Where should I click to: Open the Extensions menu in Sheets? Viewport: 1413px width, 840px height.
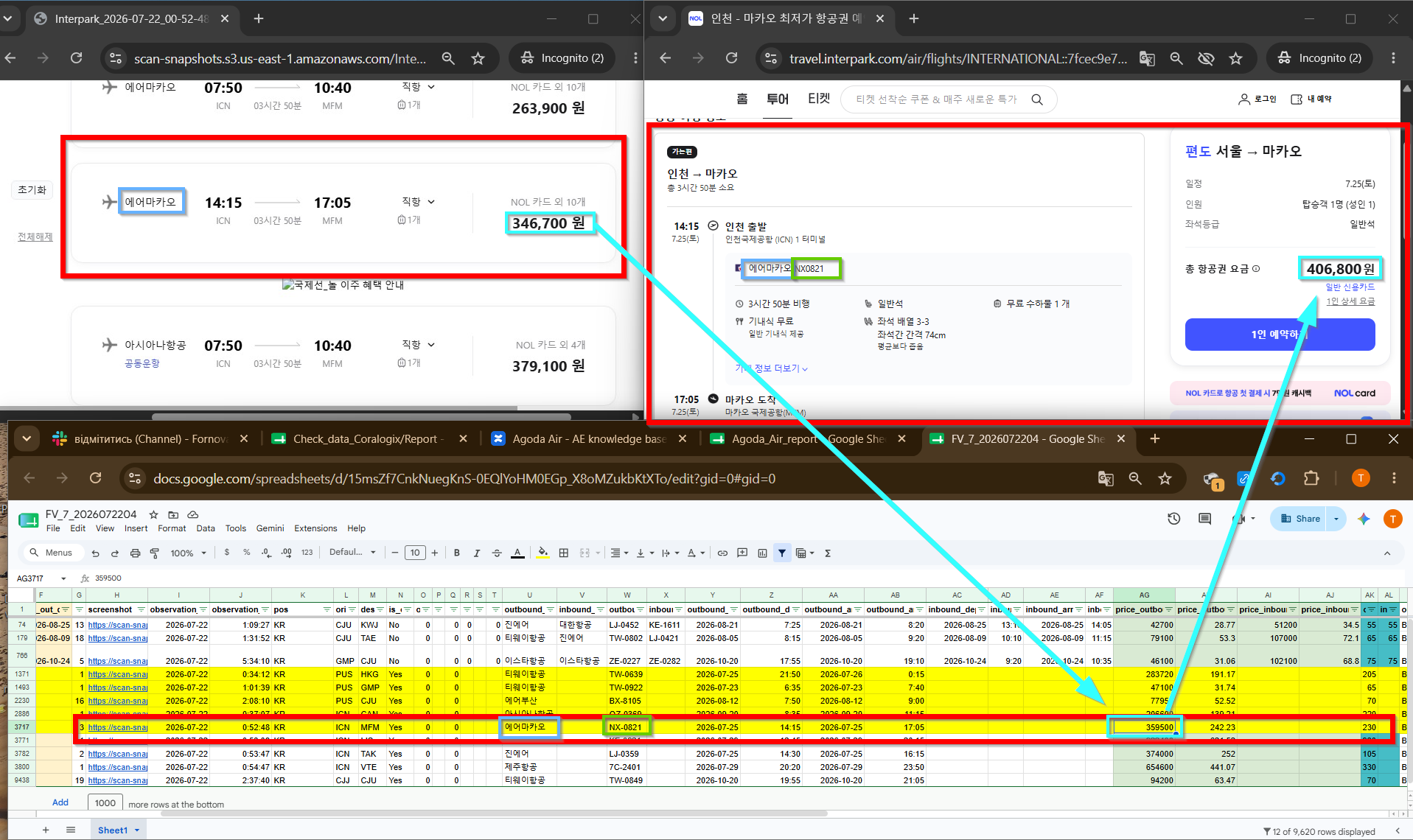point(315,528)
